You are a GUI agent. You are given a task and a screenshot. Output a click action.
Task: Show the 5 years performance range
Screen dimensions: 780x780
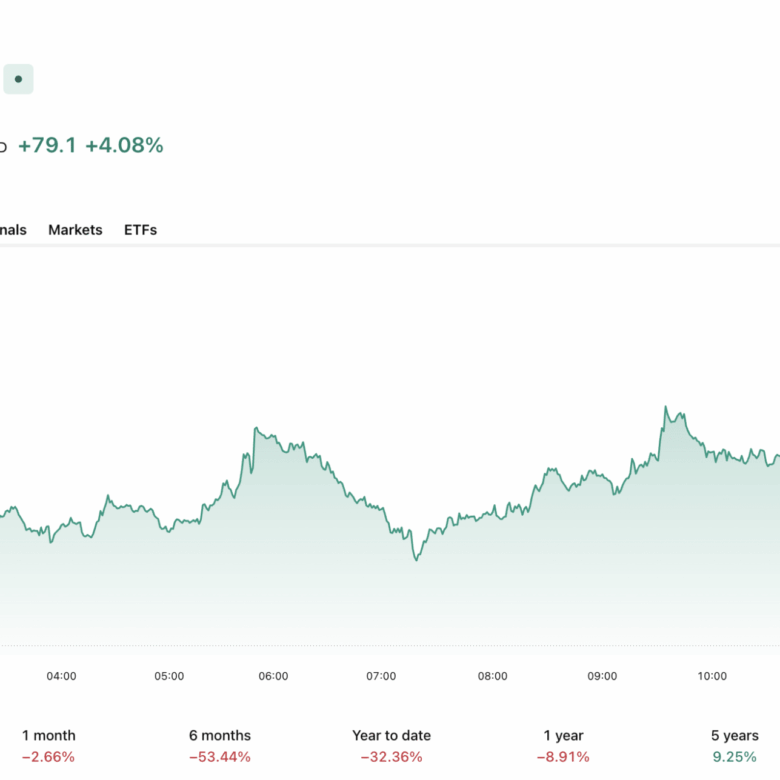[734, 735]
